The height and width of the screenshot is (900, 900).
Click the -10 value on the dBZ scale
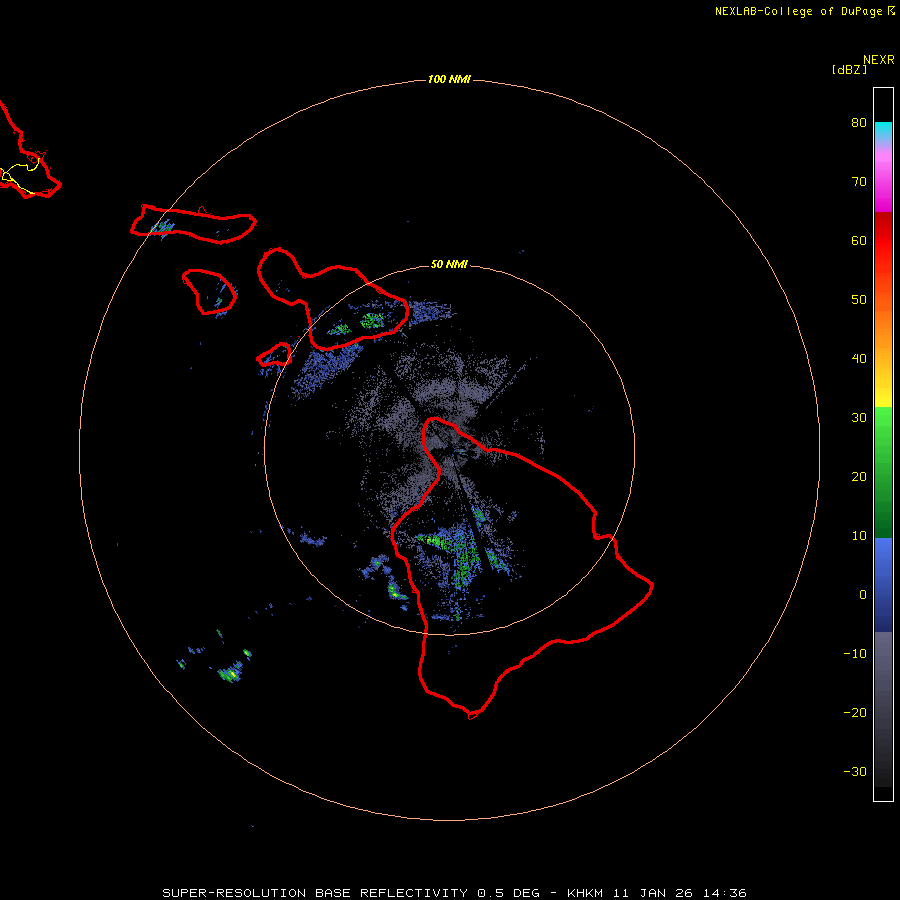tap(855, 654)
